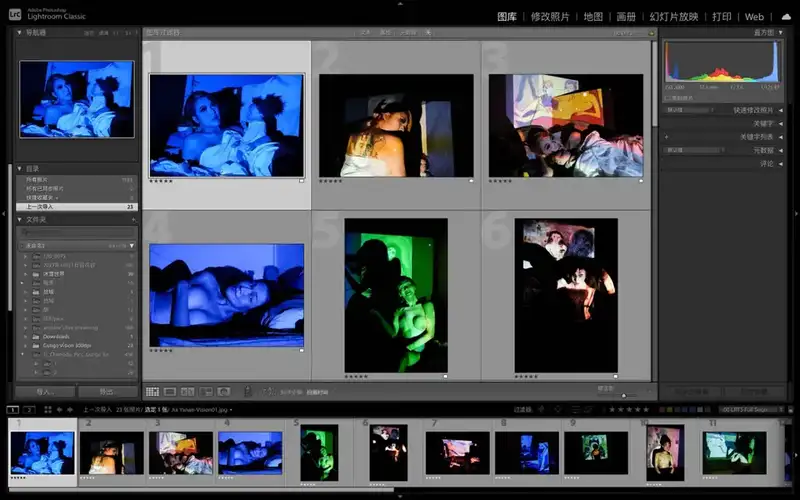Go back with filmstrip left arrow
Screen dimensions: 800x500
coord(59,410)
